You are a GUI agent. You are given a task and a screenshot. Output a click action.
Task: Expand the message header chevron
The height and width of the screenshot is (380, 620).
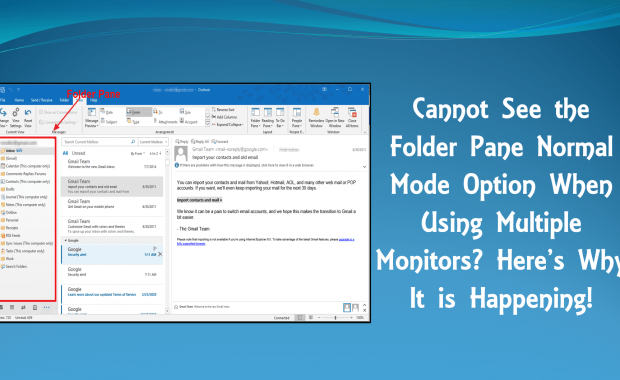[x=364, y=167]
